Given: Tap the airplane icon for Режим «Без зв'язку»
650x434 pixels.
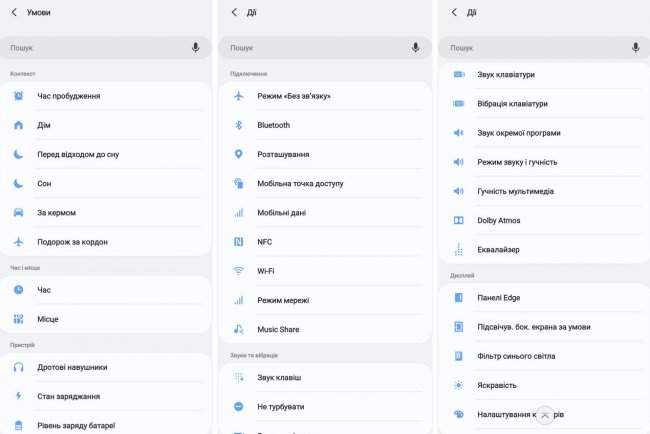Looking at the screenshot, I should coord(238,96).
